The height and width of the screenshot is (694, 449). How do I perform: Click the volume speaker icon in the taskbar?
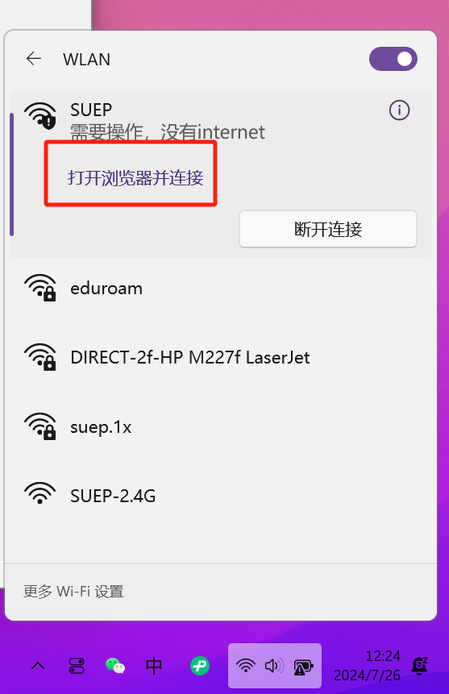point(274,666)
